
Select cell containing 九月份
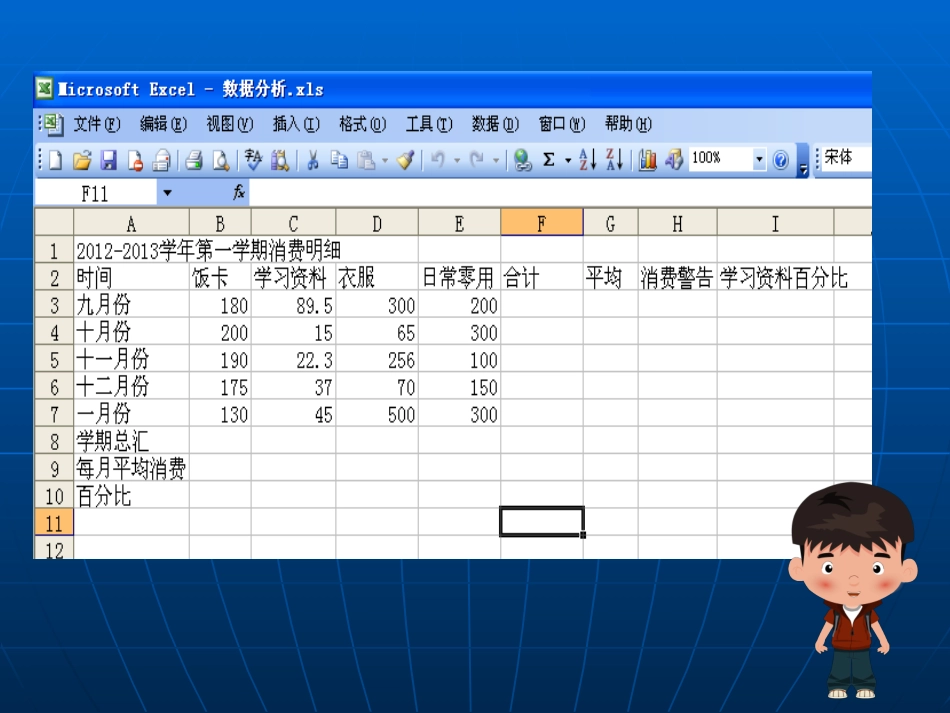131,305
